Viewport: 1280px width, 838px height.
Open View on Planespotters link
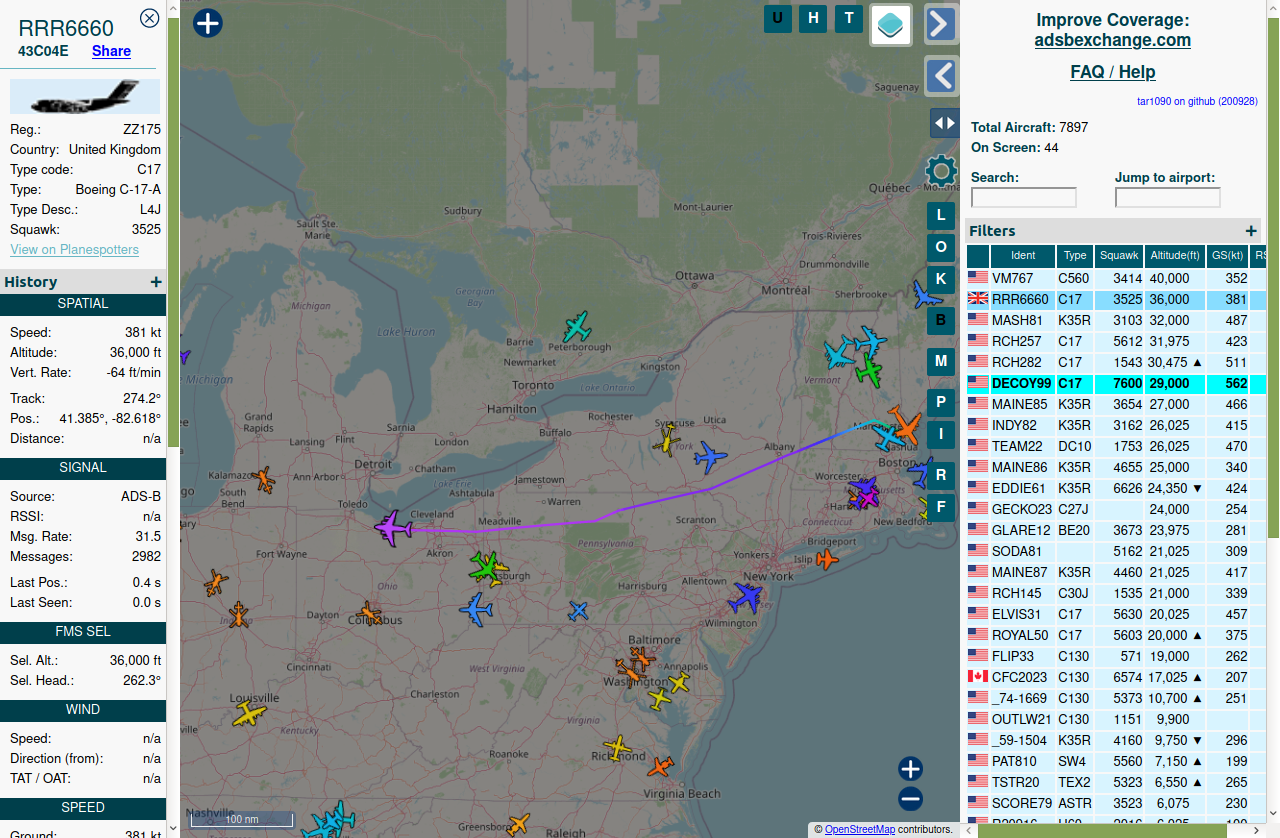74,249
